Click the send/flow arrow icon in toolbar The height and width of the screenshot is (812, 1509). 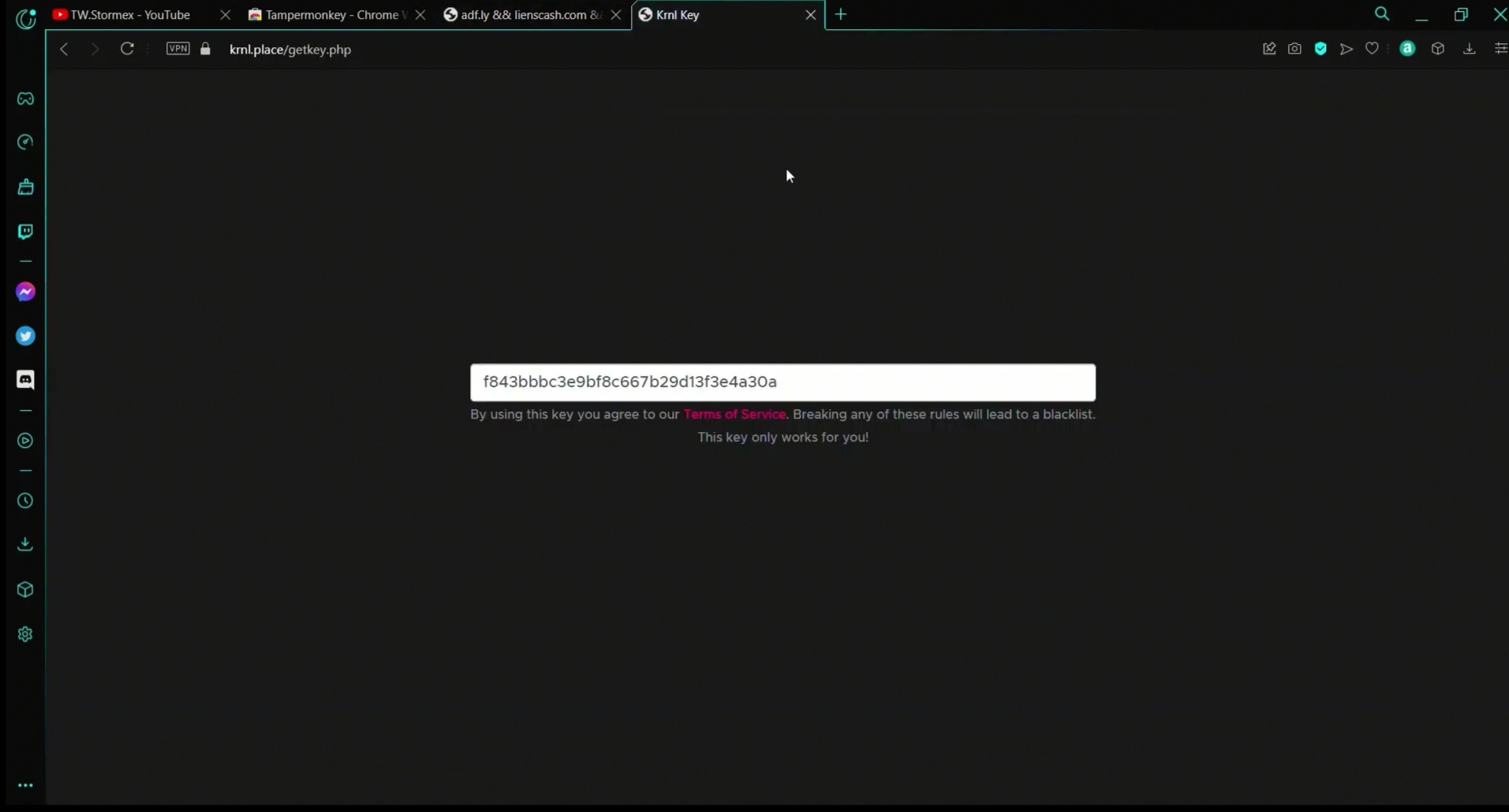(1347, 49)
